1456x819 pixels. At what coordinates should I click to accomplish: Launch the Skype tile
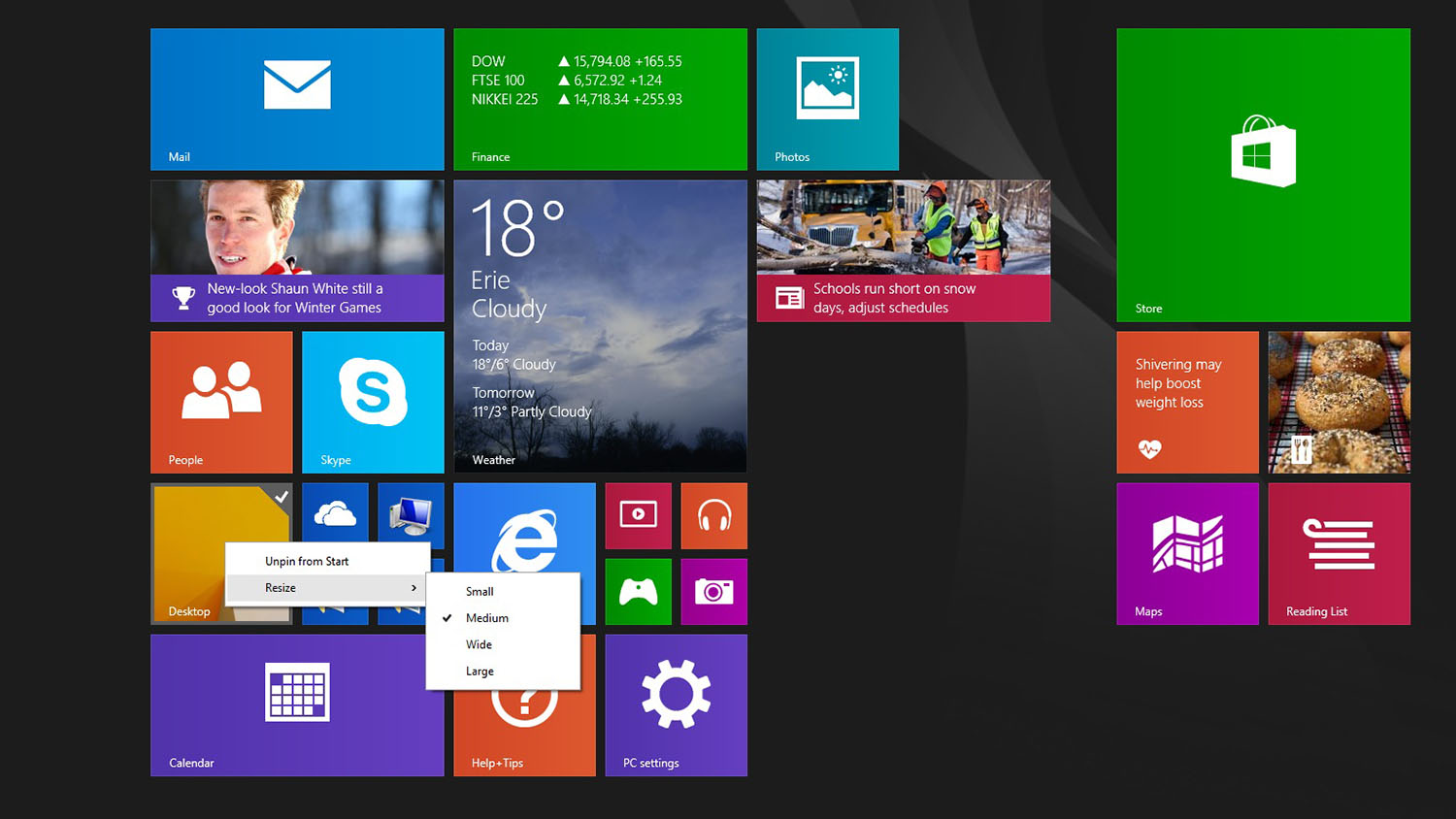pos(373,403)
